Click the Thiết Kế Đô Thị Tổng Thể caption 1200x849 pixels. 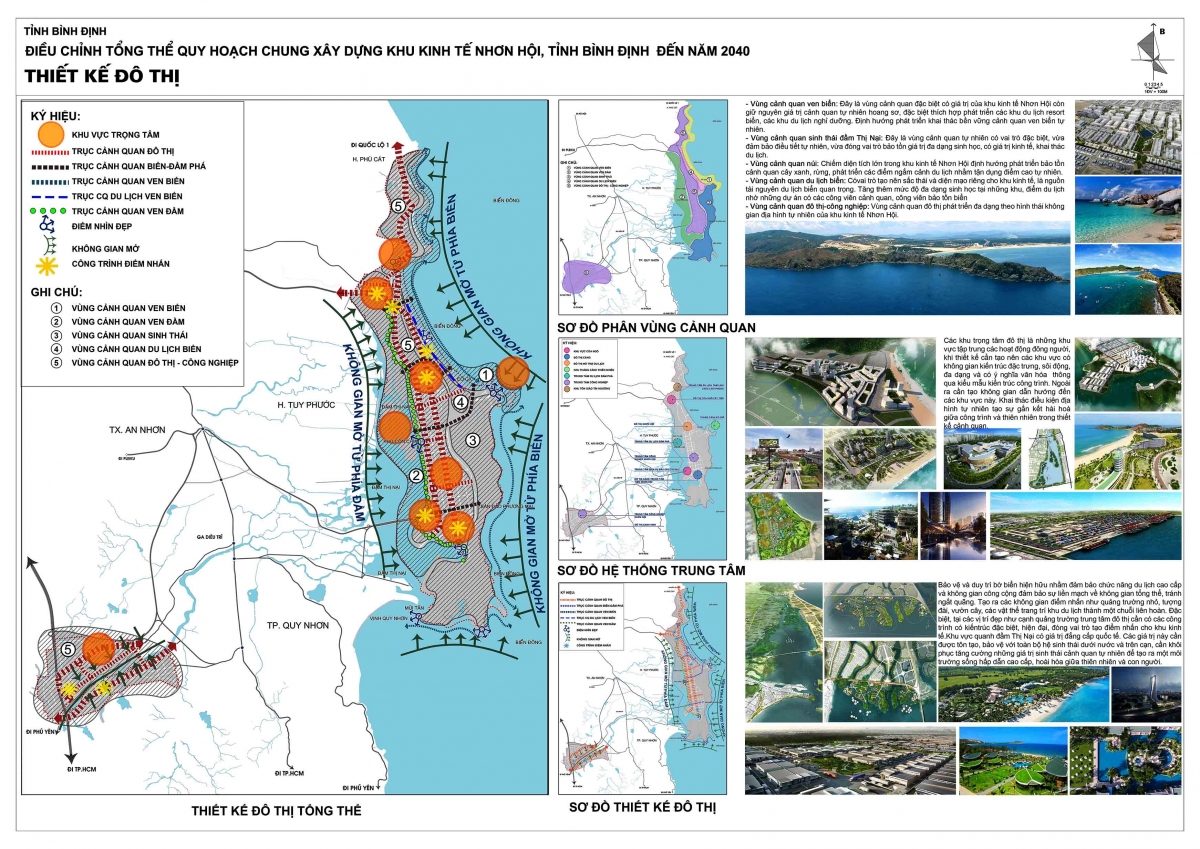point(276,810)
